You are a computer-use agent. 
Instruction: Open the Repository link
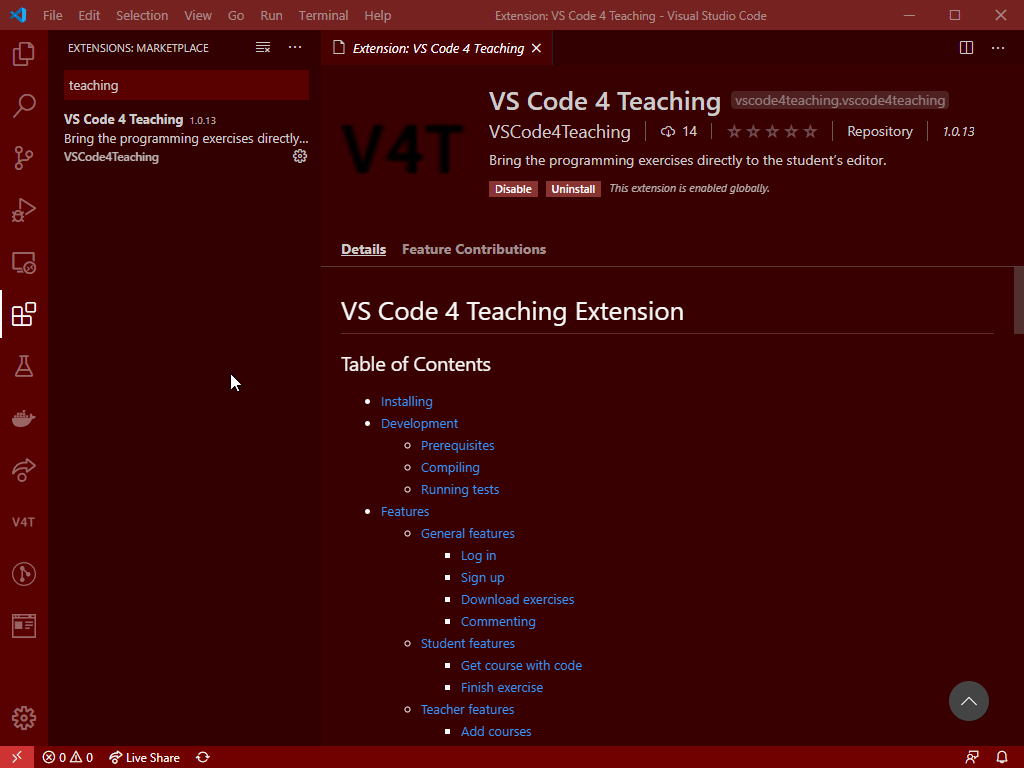click(880, 131)
